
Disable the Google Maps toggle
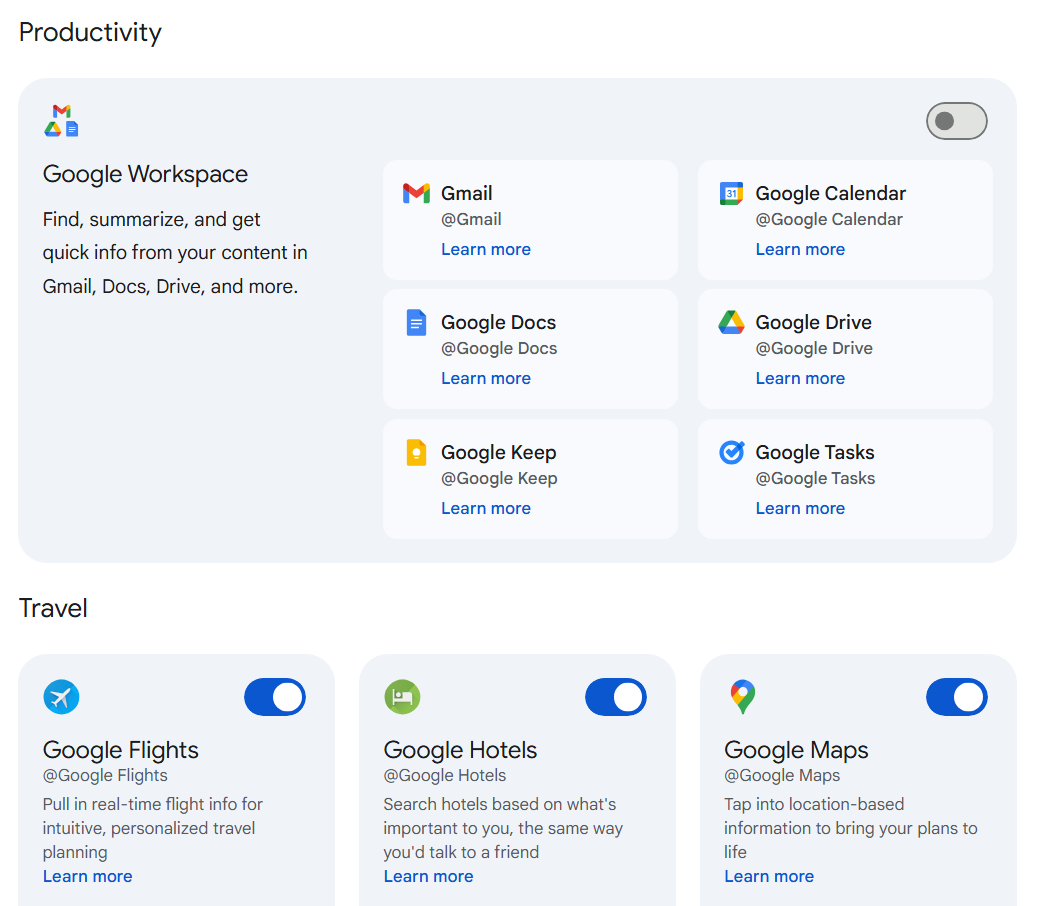pyautogui.click(x=956, y=697)
